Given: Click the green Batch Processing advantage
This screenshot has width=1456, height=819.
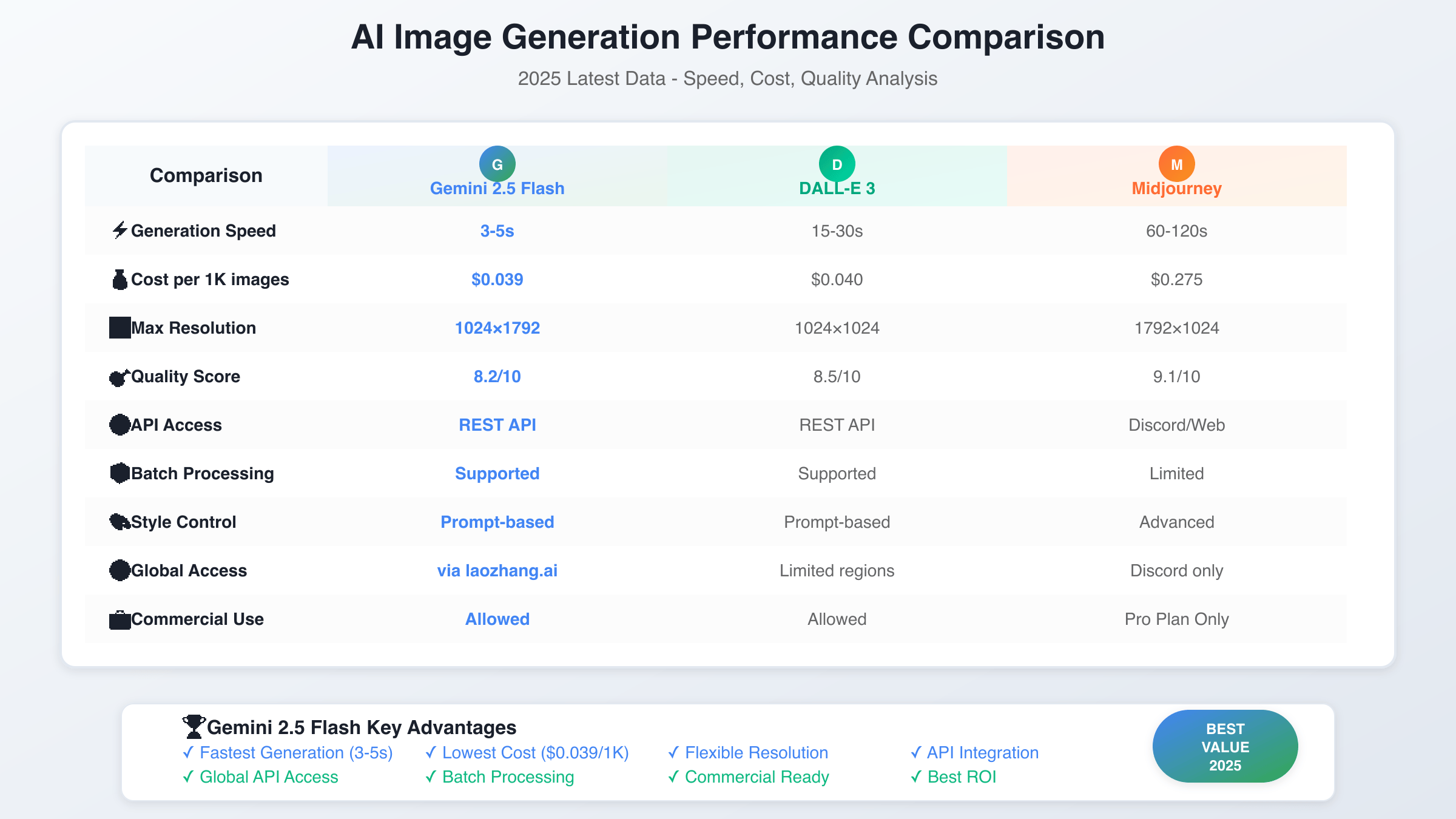Looking at the screenshot, I should coord(500,777).
